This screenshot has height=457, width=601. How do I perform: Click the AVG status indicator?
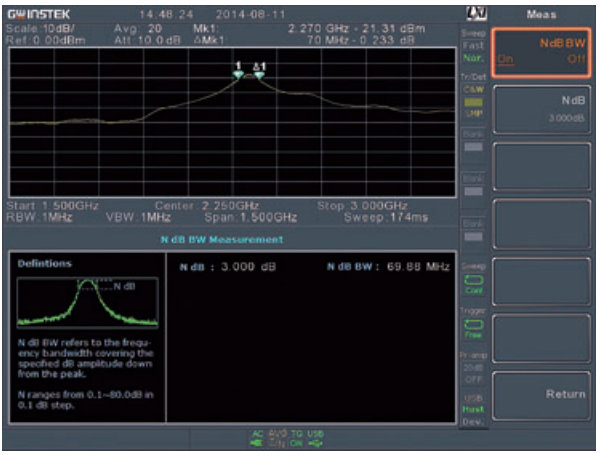click(x=277, y=439)
